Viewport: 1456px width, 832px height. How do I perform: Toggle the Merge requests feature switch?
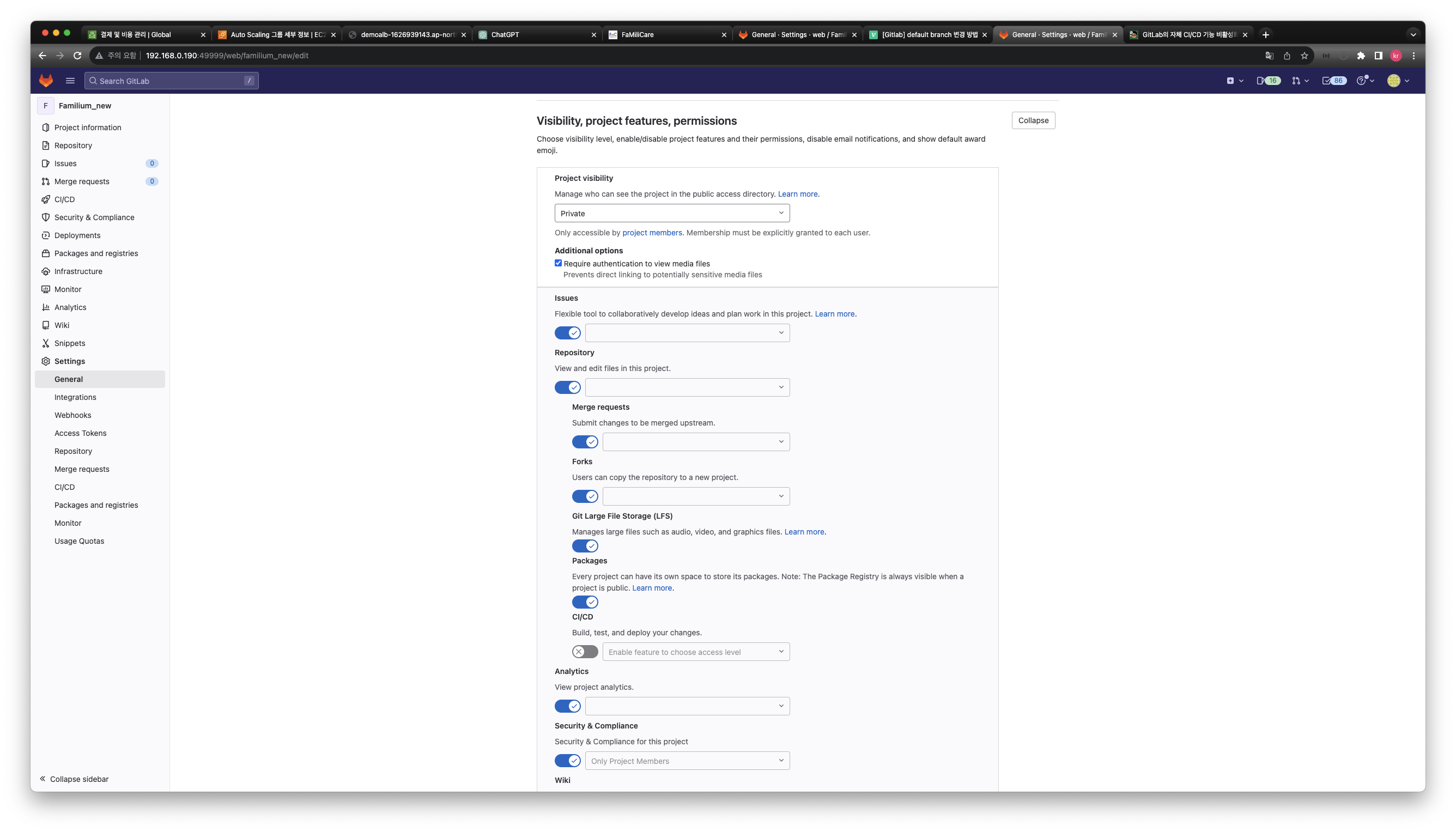(585, 442)
